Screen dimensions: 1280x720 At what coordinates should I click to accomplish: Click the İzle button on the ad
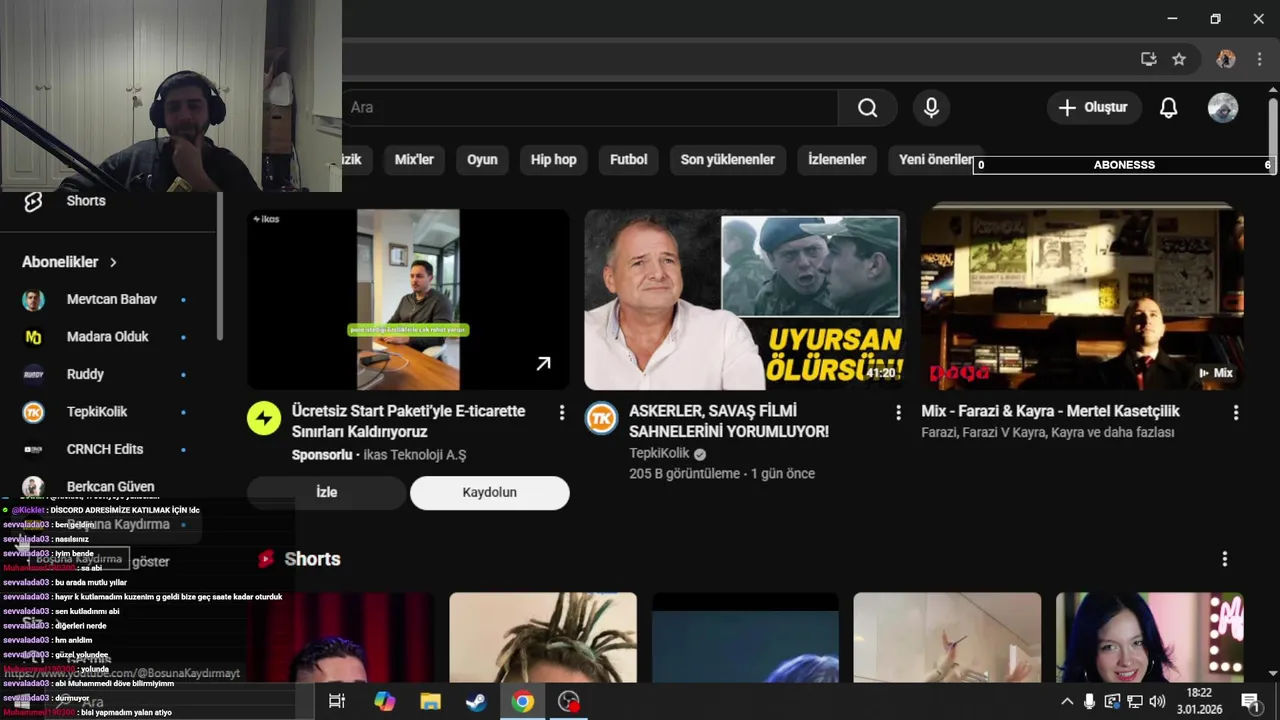[x=327, y=493]
